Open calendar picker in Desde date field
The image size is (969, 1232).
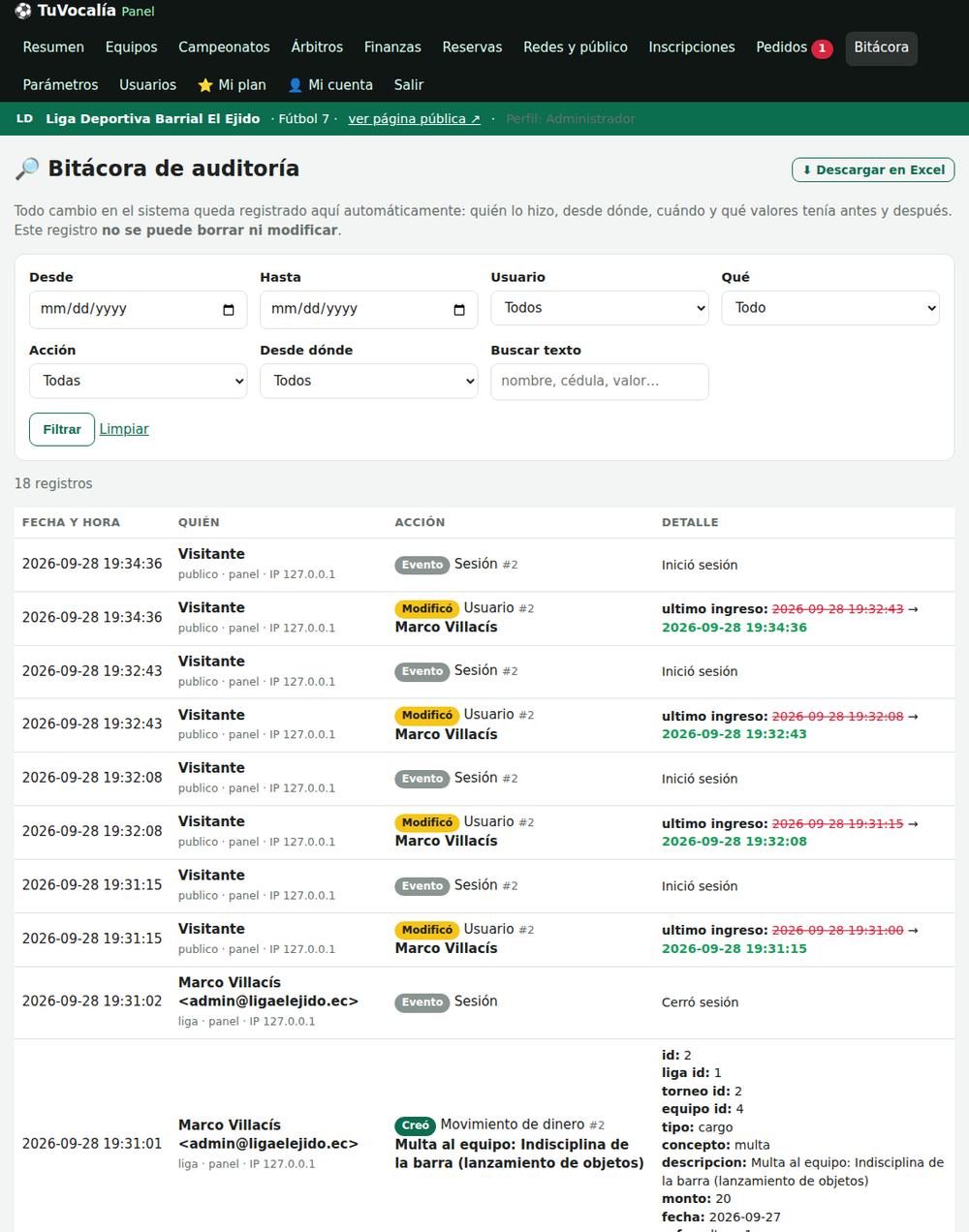click(229, 310)
